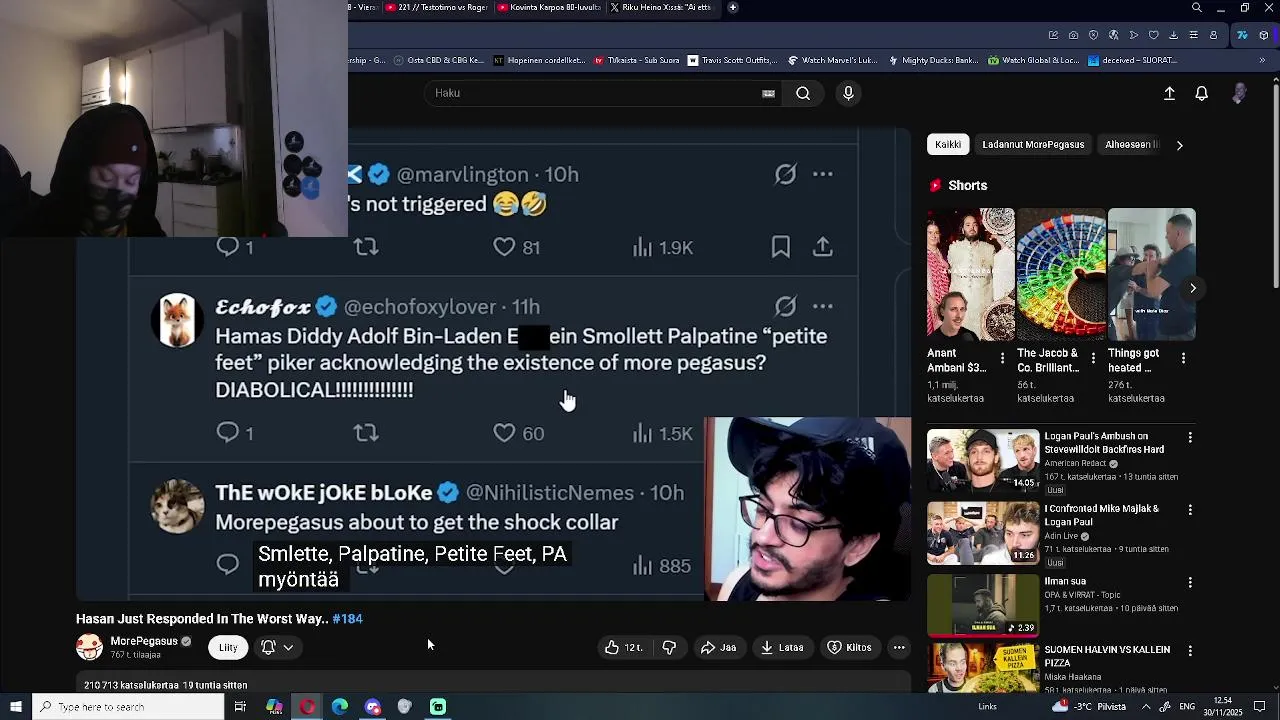Dislike the video with thumbs down

[669, 647]
